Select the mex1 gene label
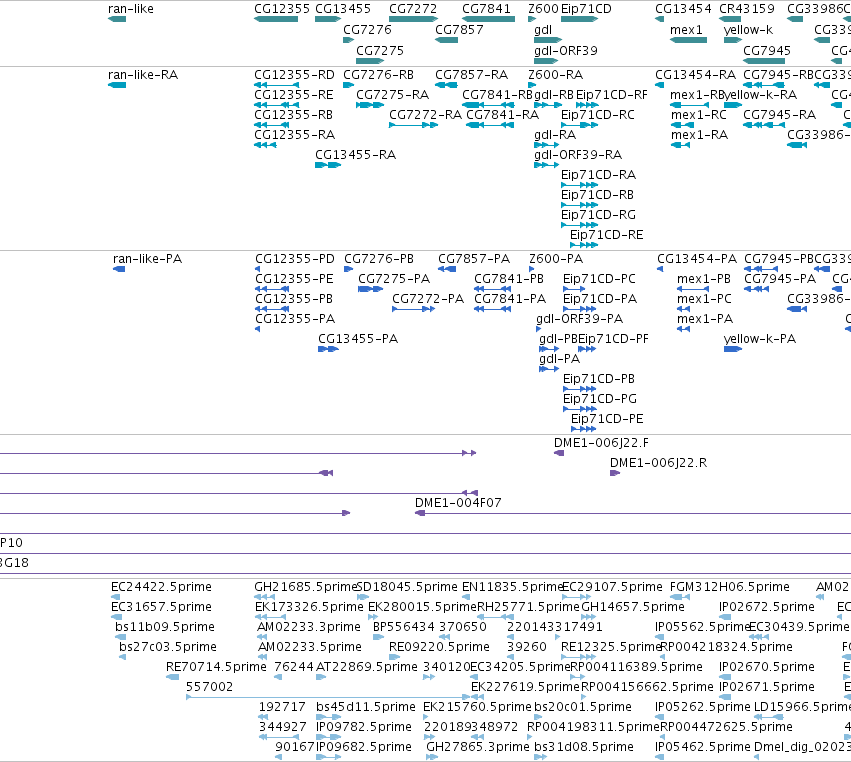Viewport: 851px width, 762px height. pyautogui.click(x=686, y=30)
